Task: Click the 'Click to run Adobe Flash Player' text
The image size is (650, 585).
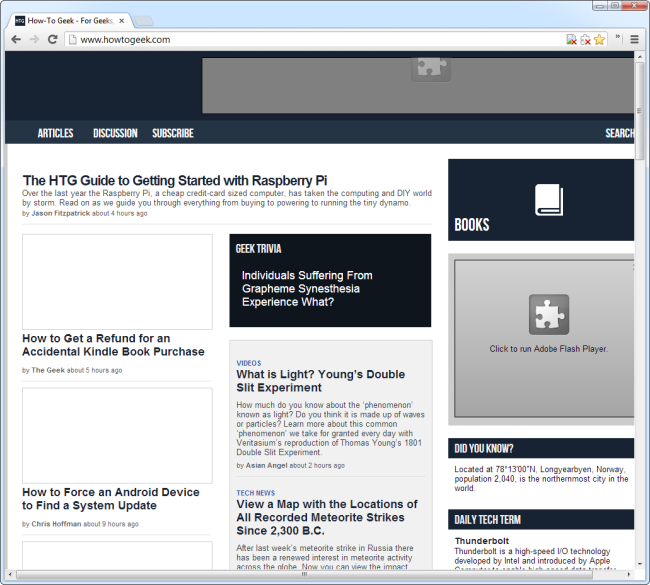Action: [548, 349]
